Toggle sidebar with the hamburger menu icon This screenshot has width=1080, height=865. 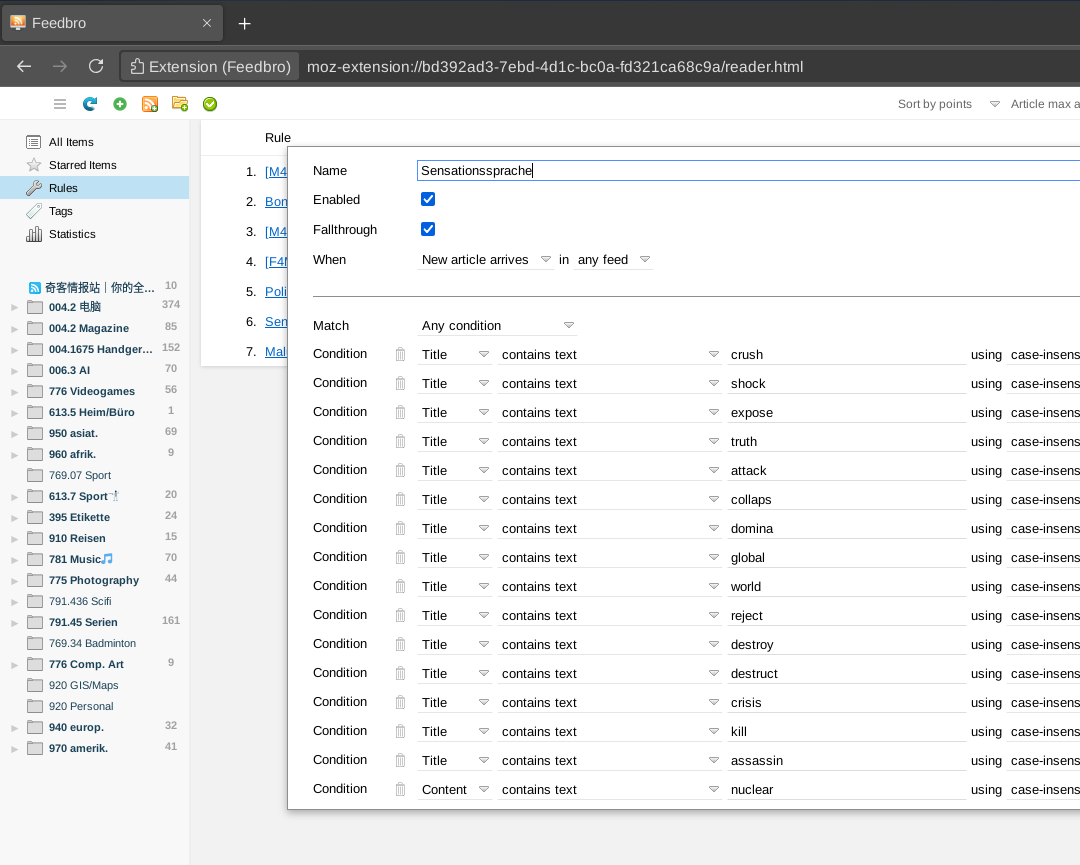coord(60,104)
